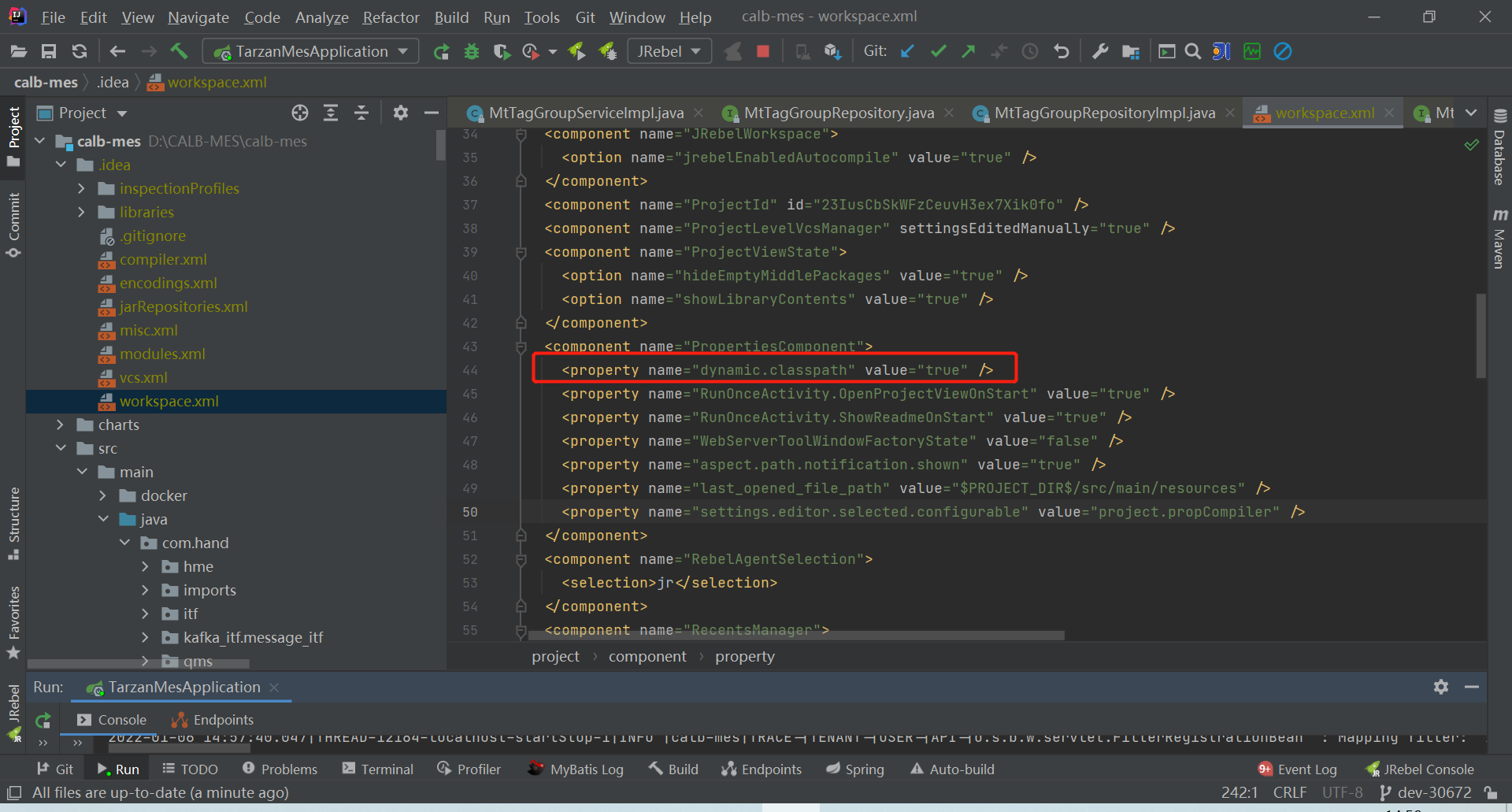Close the workspace.xml editor tab
The height and width of the screenshot is (812, 1512).
tap(1389, 113)
